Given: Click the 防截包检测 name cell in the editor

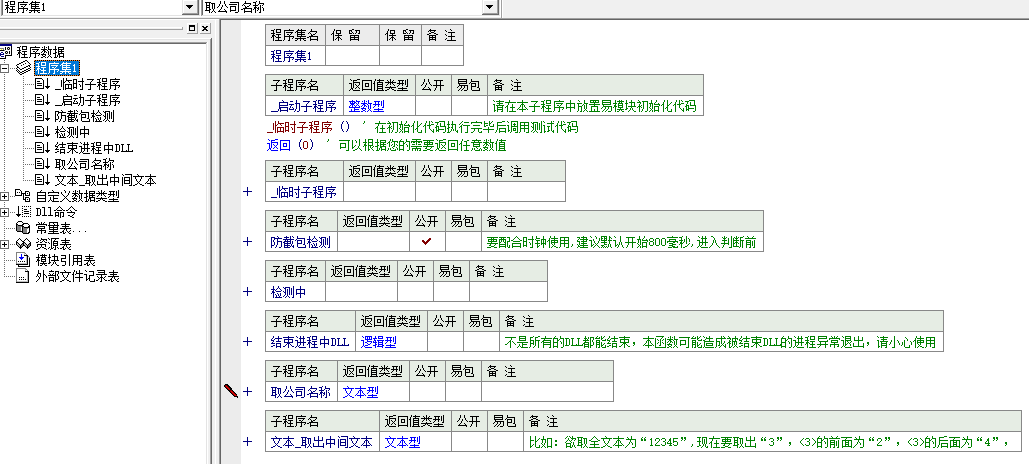Looking at the screenshot, I should (302, 242).
